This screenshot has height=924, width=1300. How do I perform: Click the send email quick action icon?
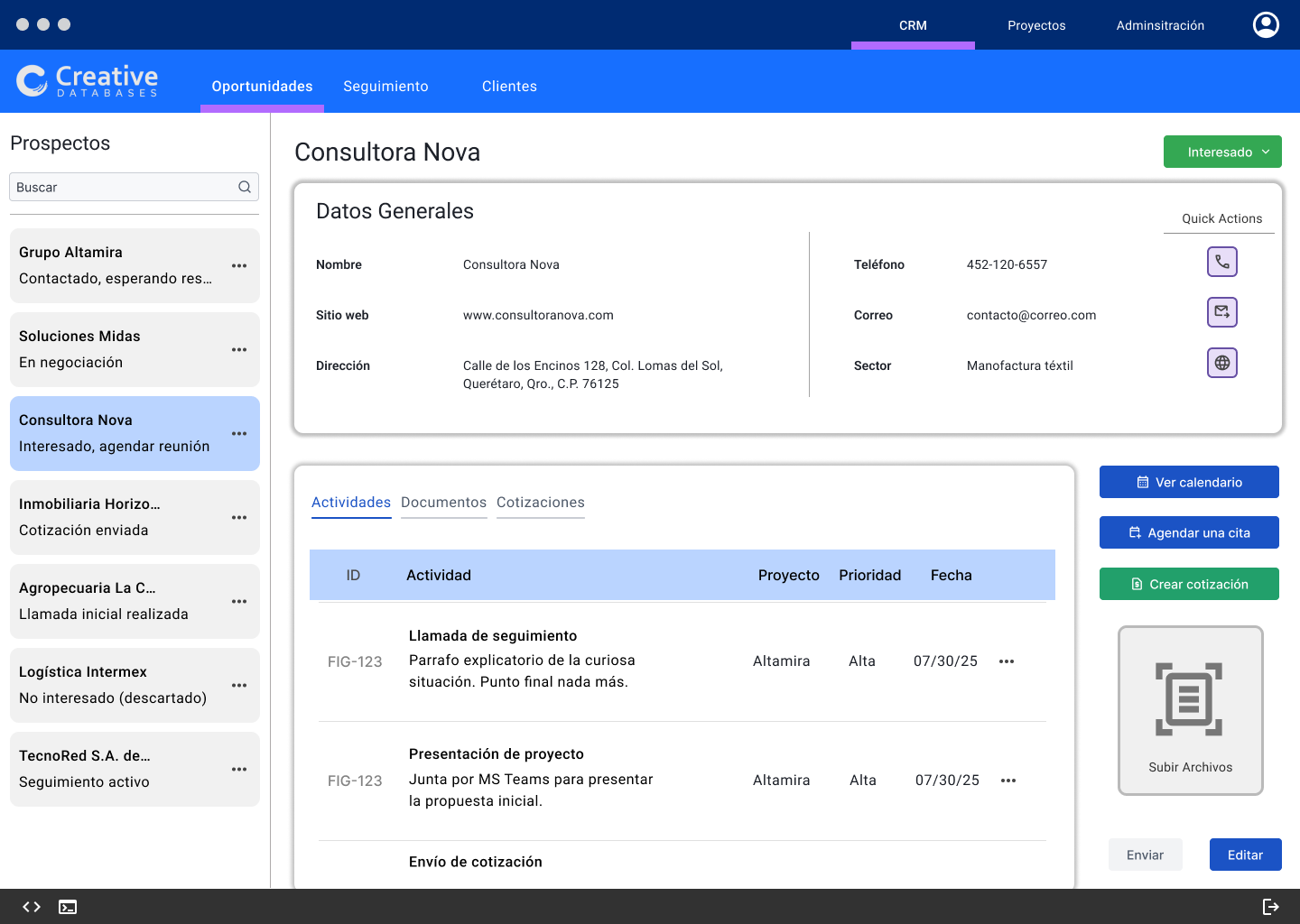1221,312
